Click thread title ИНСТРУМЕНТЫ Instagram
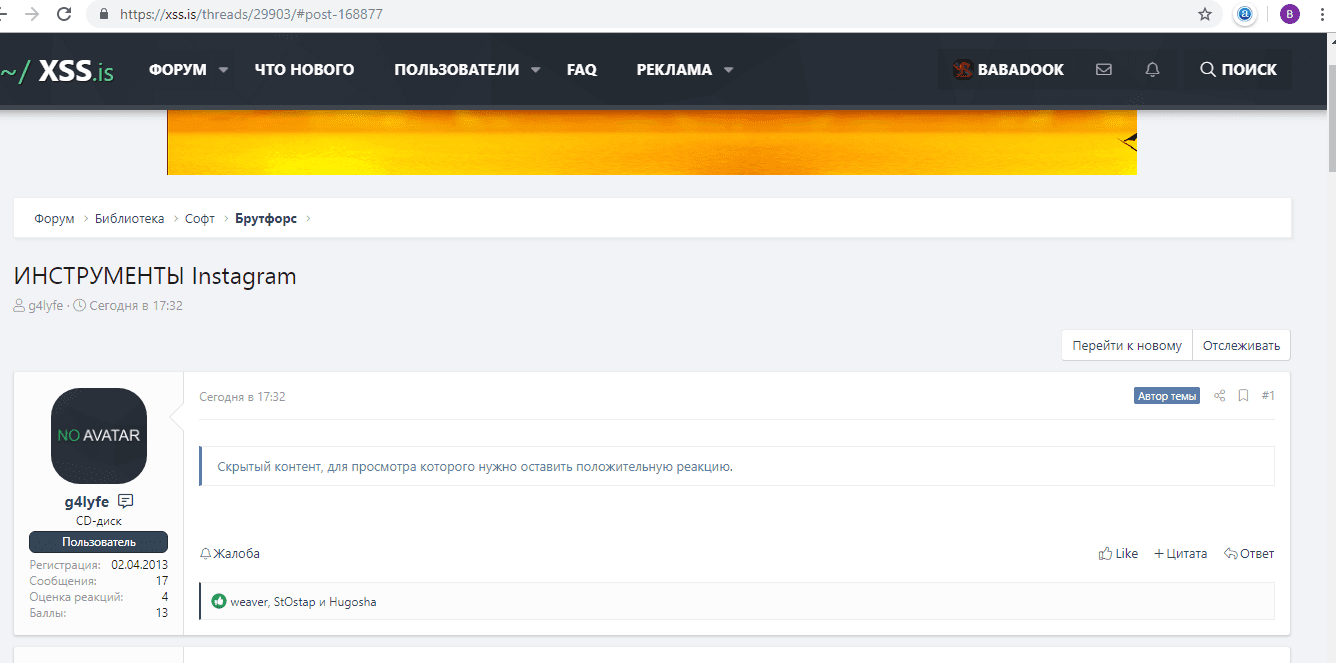1336x663 pixels. [155, 276]
